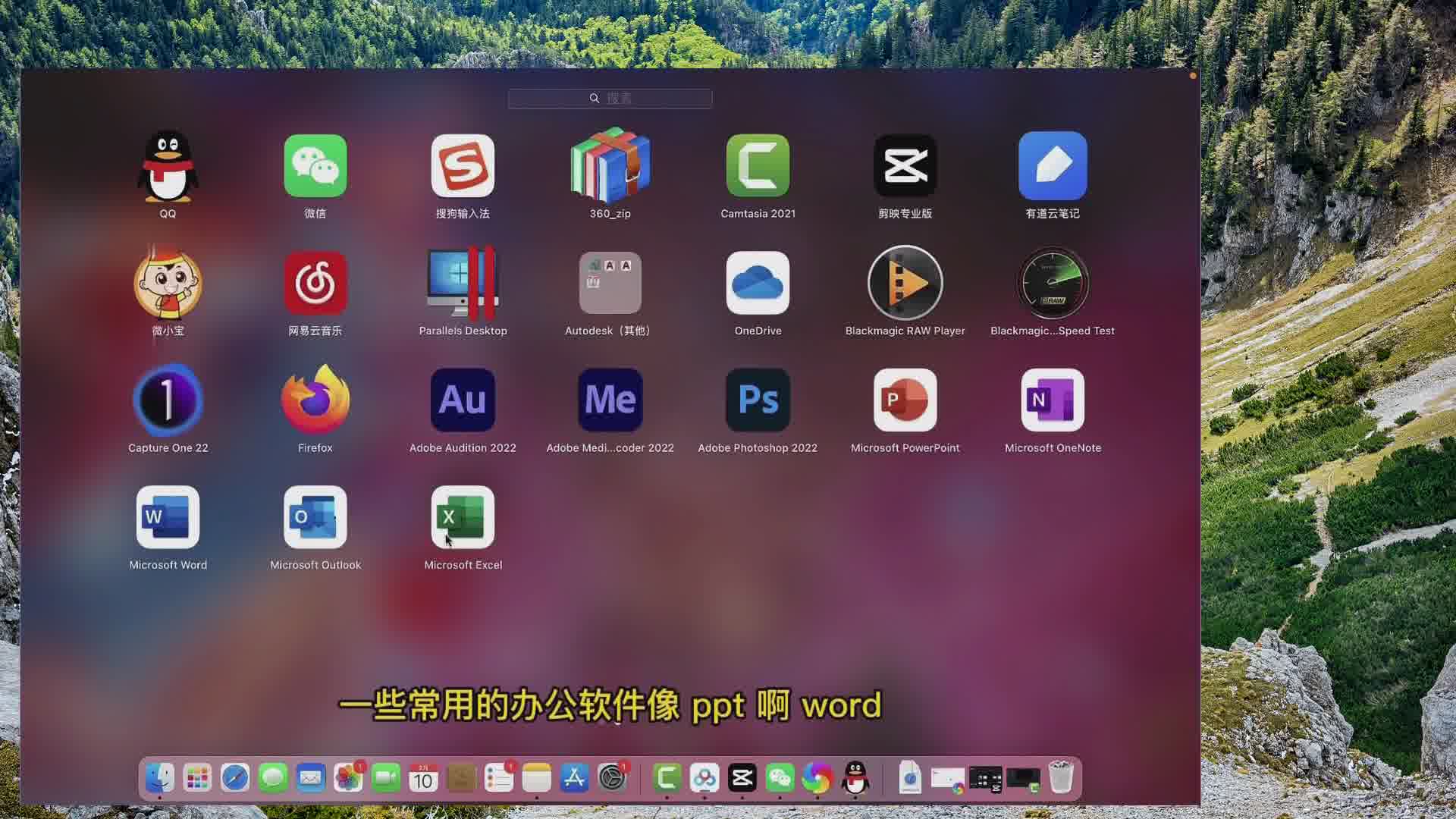Screen dimensions: 1456x819
Task: Open Baidu Netdisk from the Dock
Action: pyautogui.click(x=704, y=778)
